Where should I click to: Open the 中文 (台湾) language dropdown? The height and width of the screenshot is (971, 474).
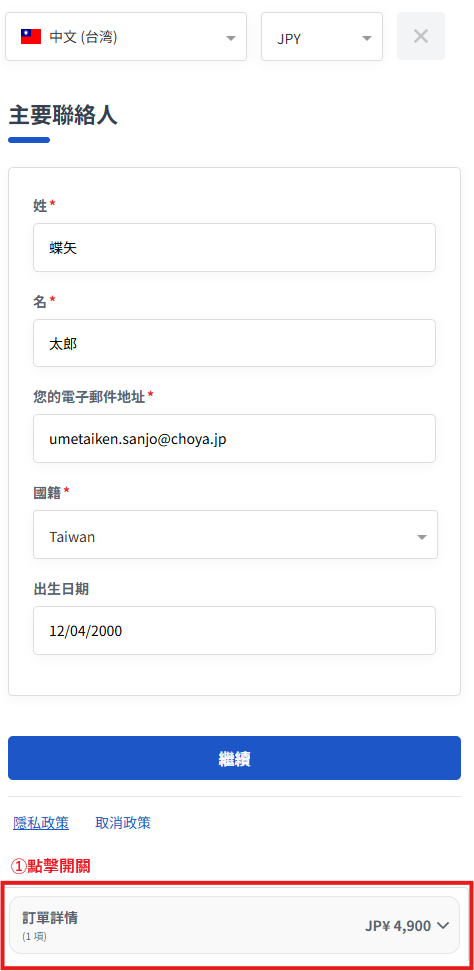pos(126,37)
